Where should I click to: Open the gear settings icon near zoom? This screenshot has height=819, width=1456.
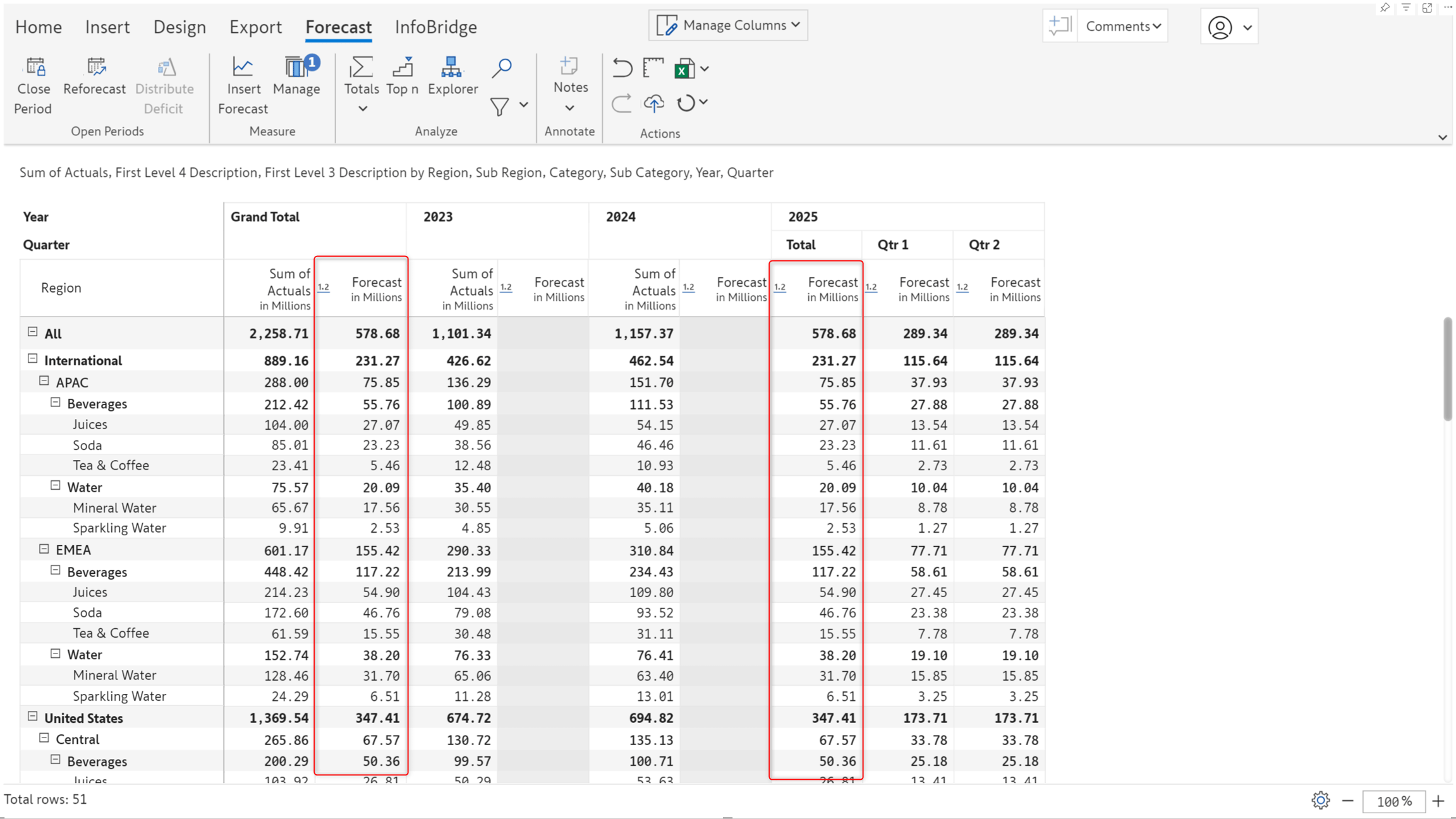[x=1320, y=800]
